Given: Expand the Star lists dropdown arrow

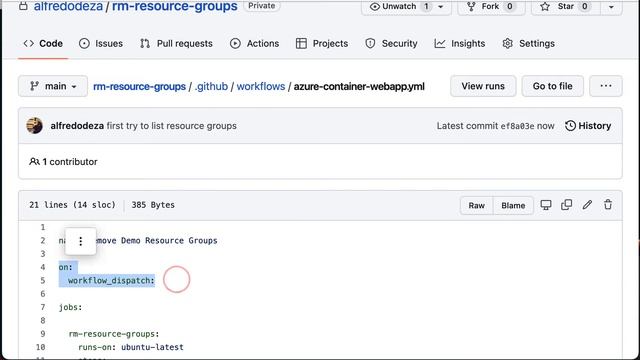Looking at the screenshot, I should (611, 7).
